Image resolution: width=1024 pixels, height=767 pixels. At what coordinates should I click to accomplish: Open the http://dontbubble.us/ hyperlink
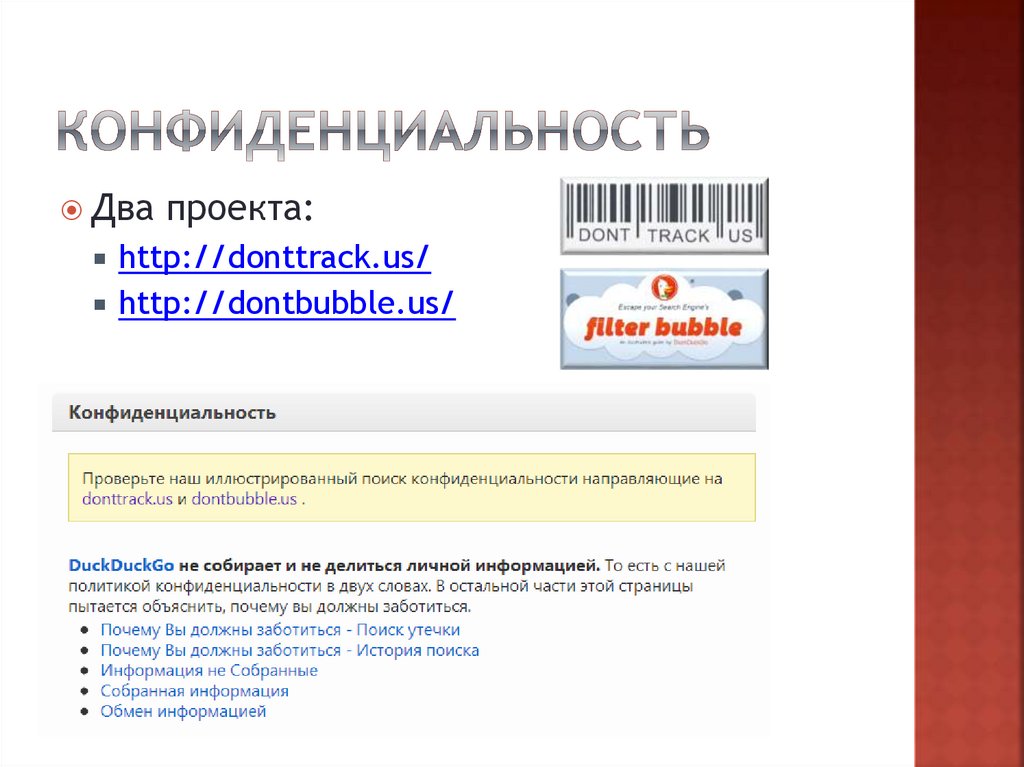(x=287, y=302)
